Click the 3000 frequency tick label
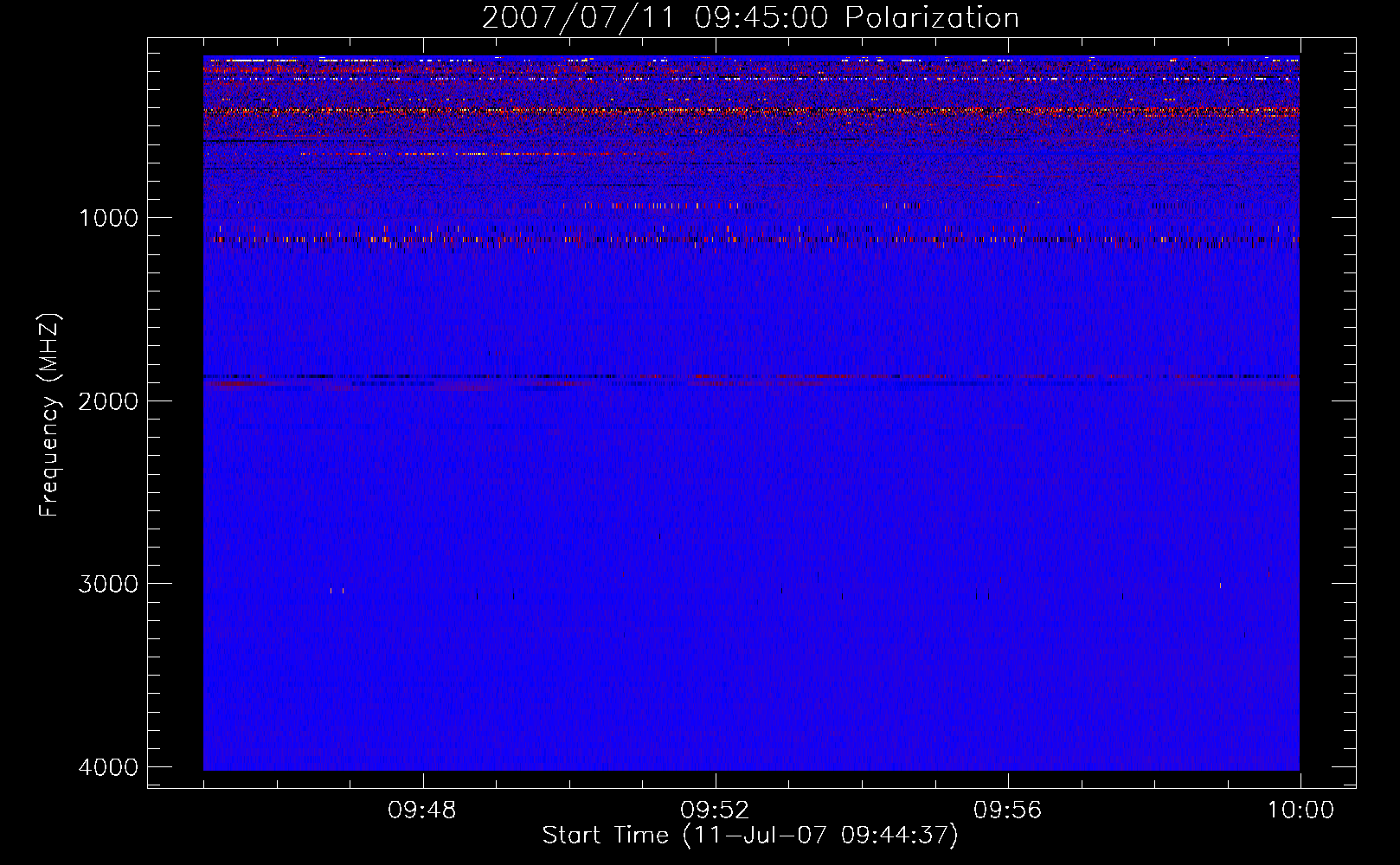 coord(108,584)
